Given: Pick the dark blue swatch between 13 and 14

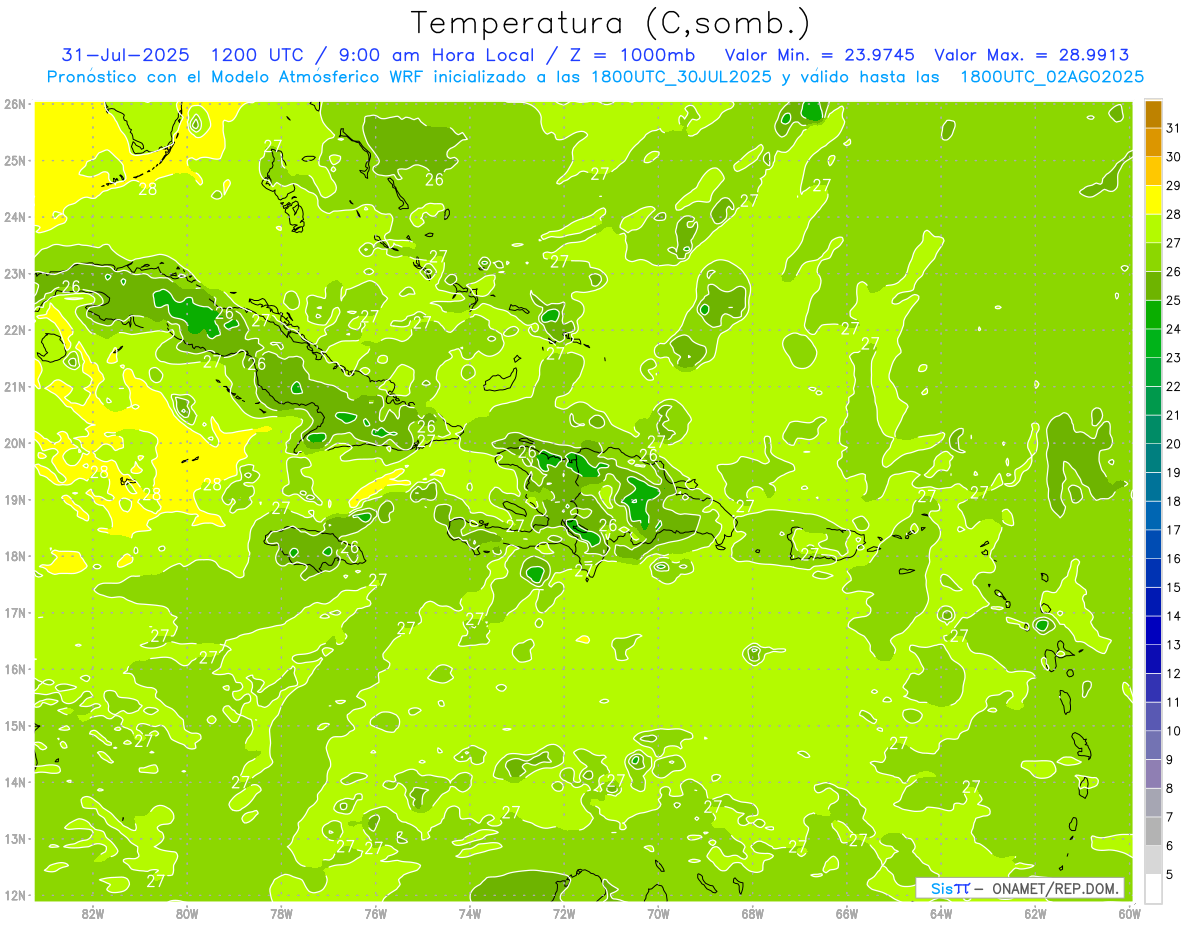Looking at the screenshot, I should (x=1153, y=630).
